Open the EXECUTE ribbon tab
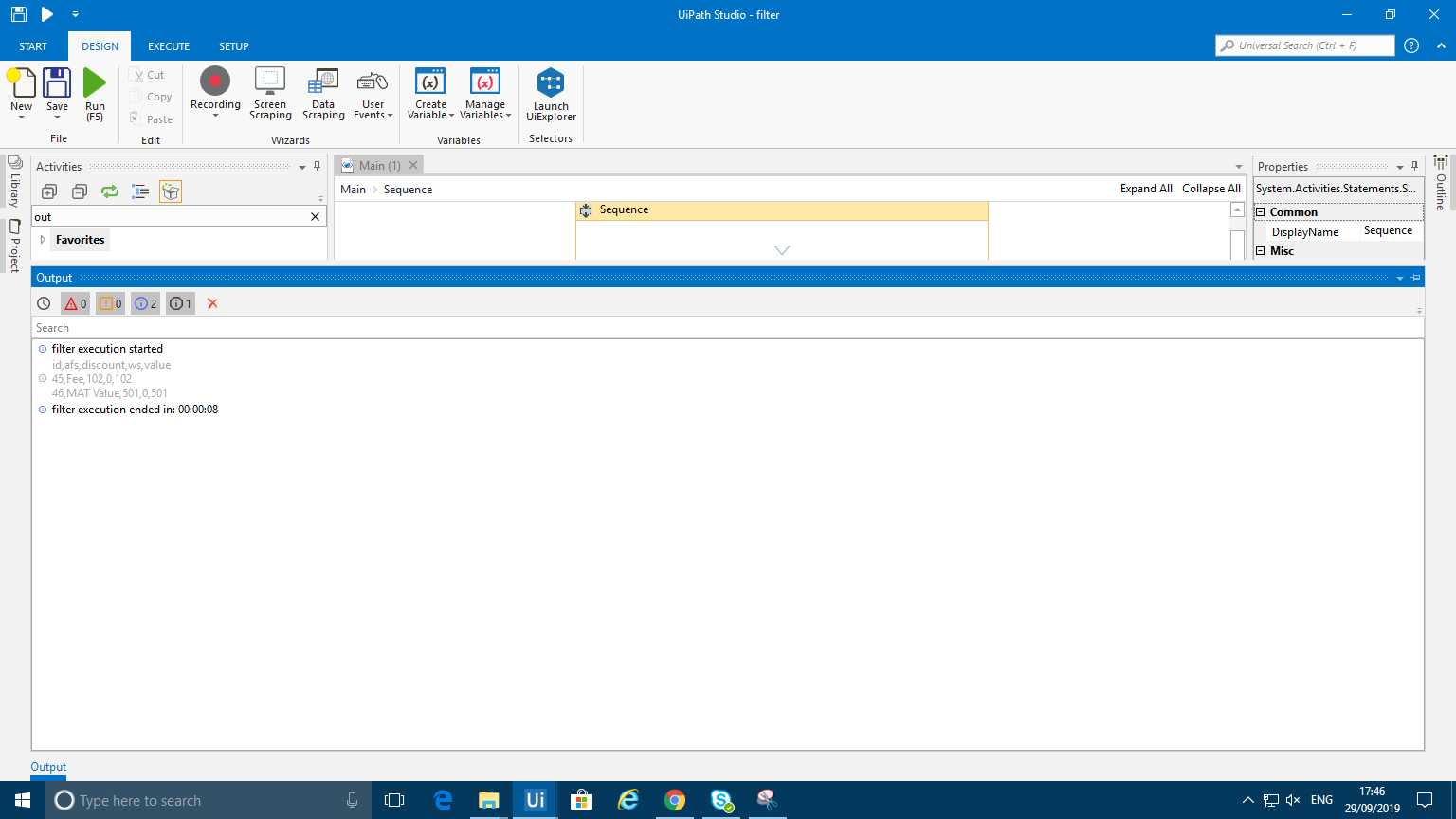The height and width of the screenshot is (819, 1456). click(x=169, y=46)
